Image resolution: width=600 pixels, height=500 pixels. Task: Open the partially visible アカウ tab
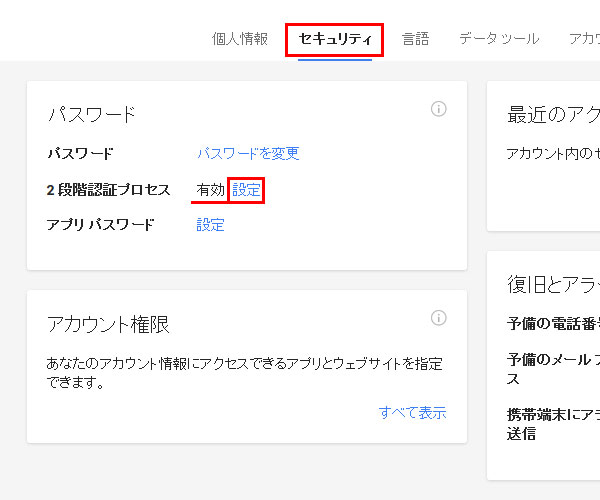point(584,39)
